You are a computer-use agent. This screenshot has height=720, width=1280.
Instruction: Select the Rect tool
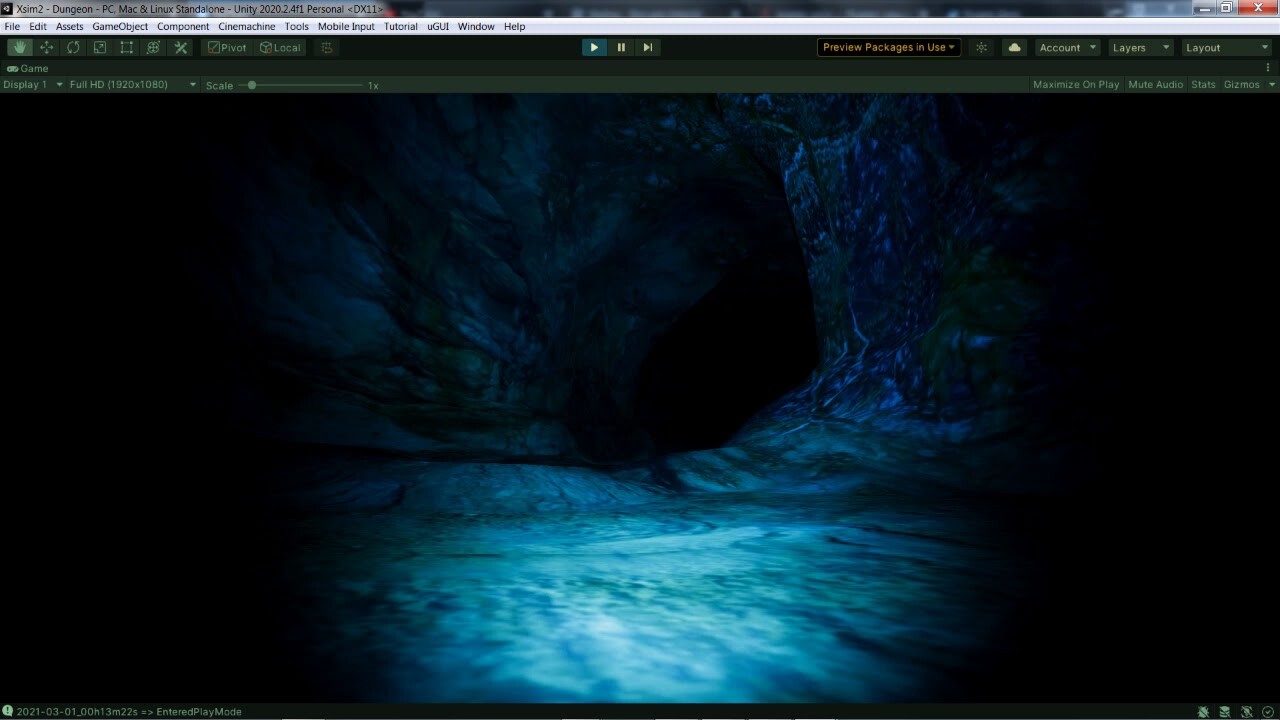[126, 47]
